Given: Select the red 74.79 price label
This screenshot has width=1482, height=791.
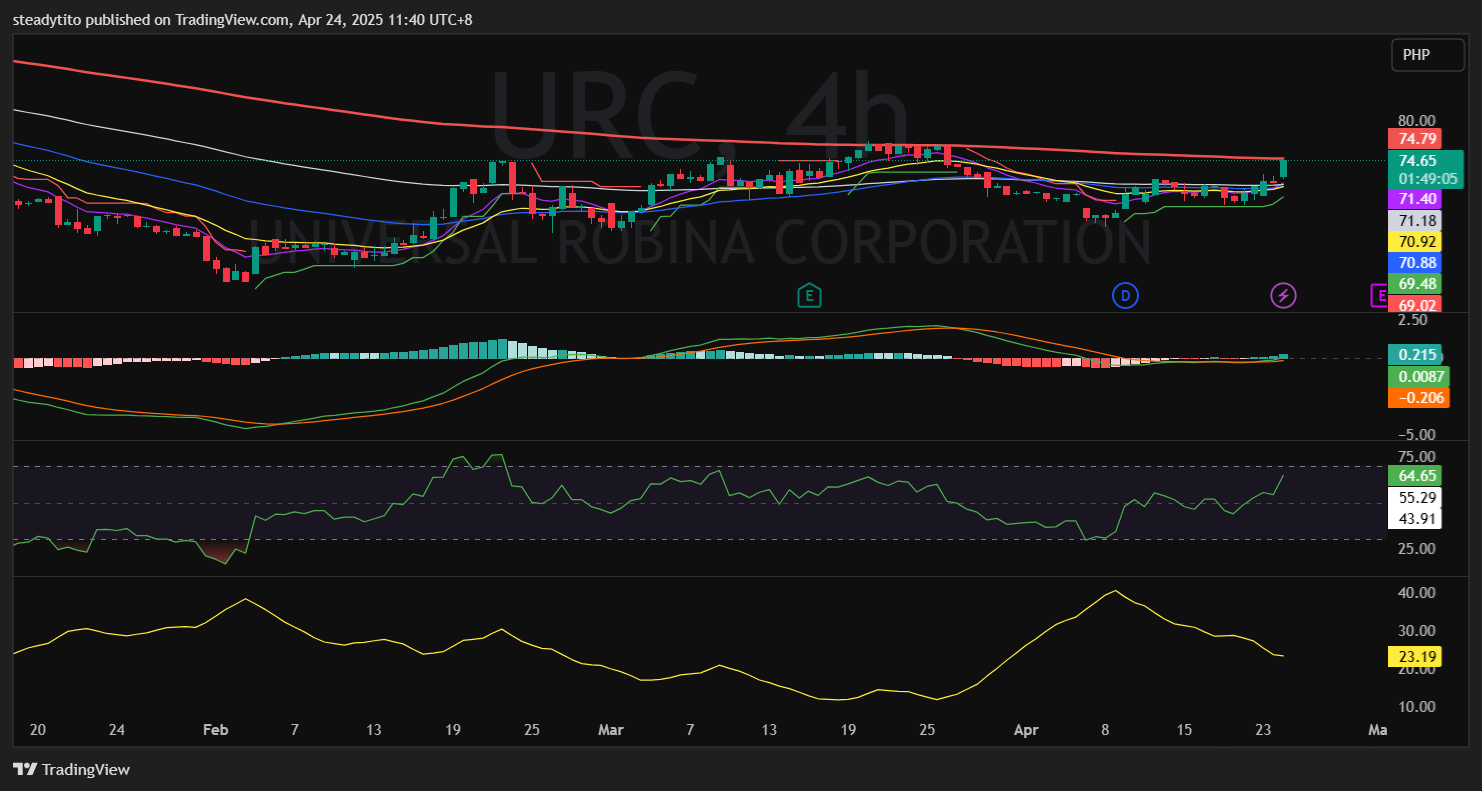Looking at the screenshot, I should click(1414, 139).
